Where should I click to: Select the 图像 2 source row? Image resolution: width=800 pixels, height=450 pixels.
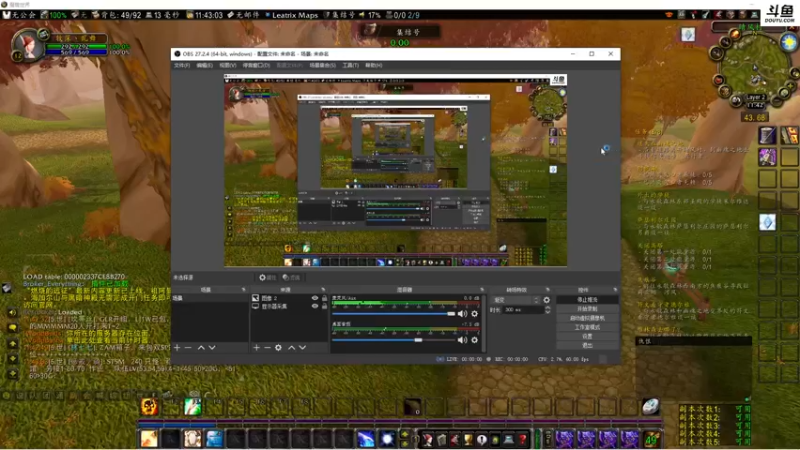tap(289, 298)
